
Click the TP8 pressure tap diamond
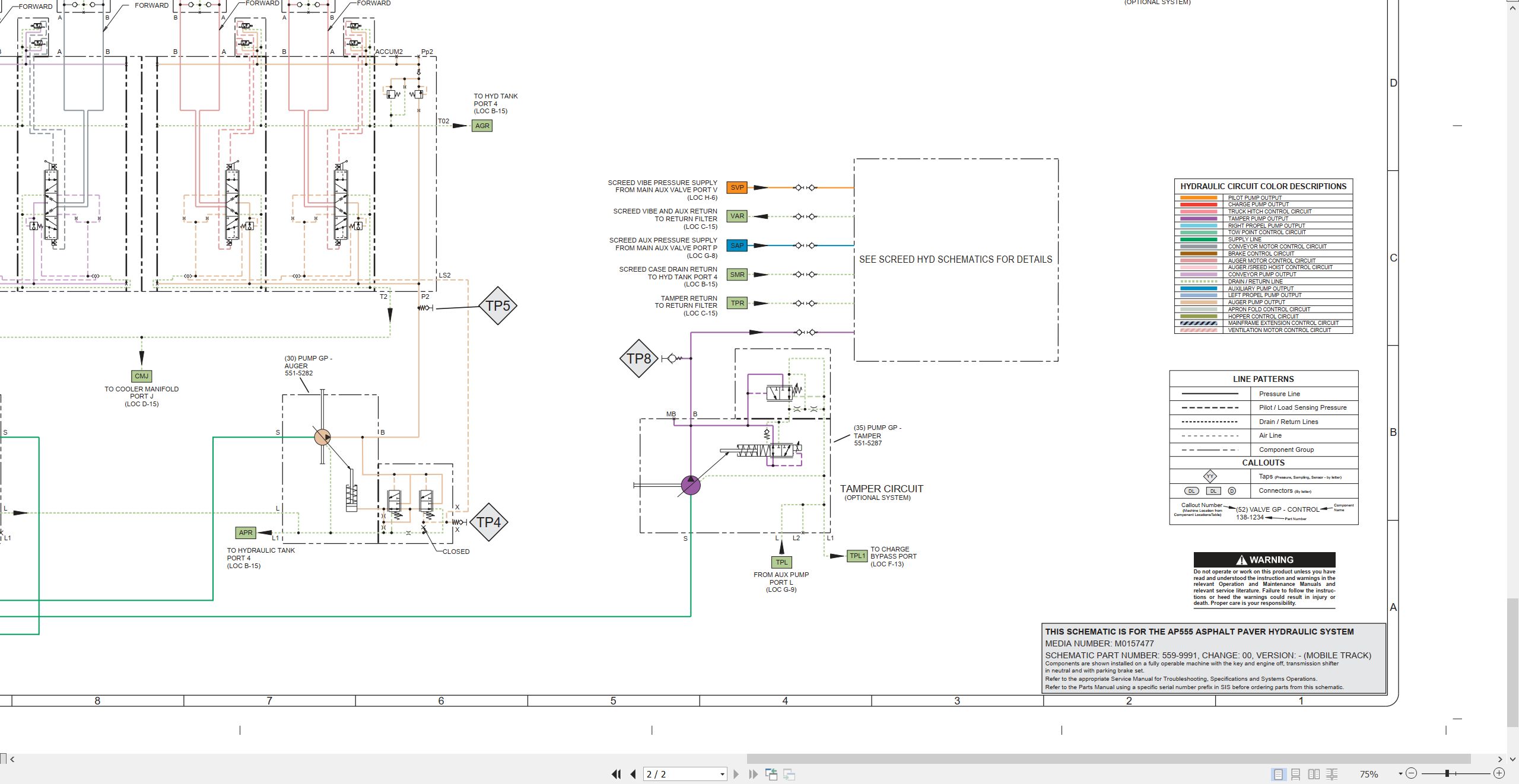click(639, 359)
